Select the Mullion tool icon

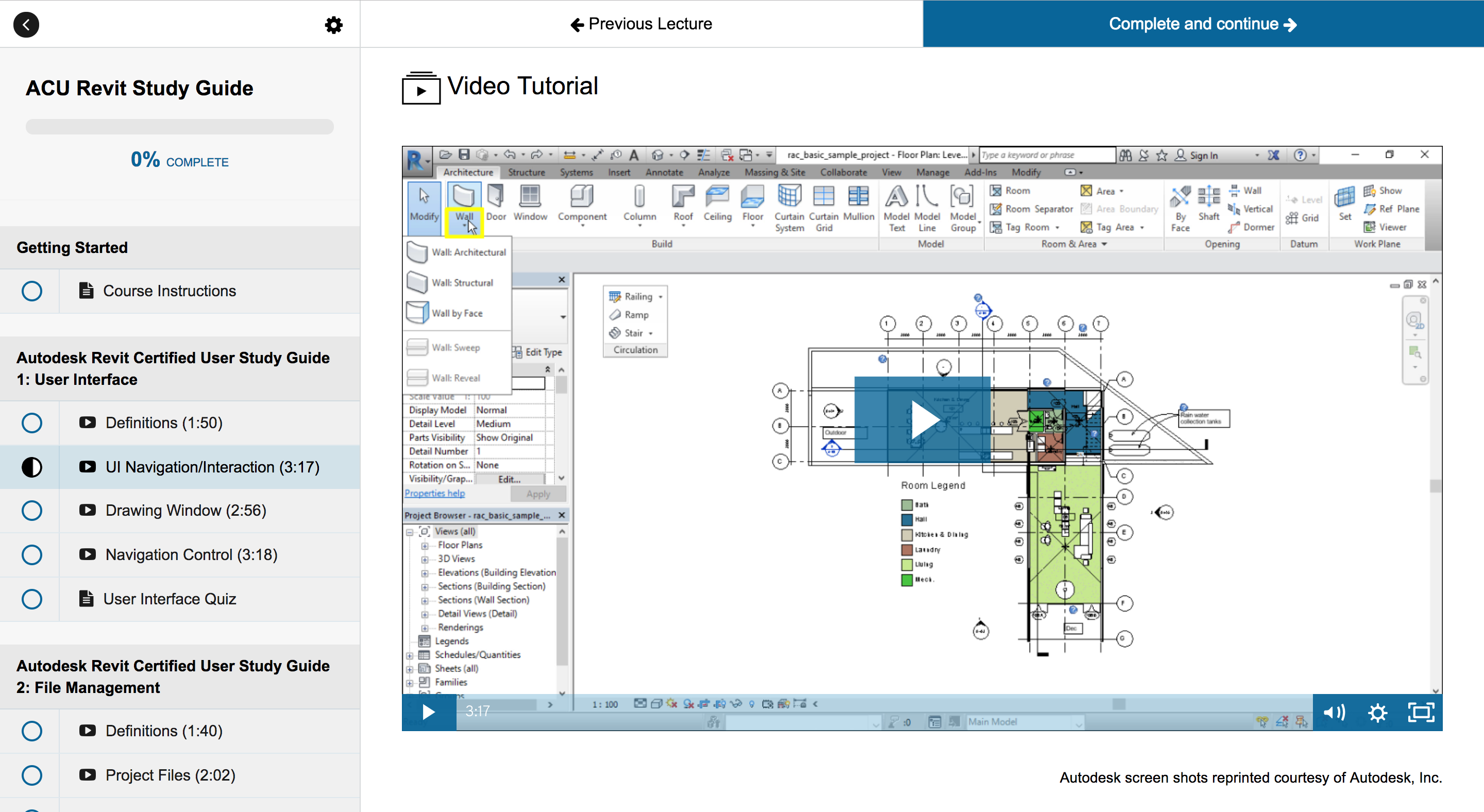pos(858,196)
